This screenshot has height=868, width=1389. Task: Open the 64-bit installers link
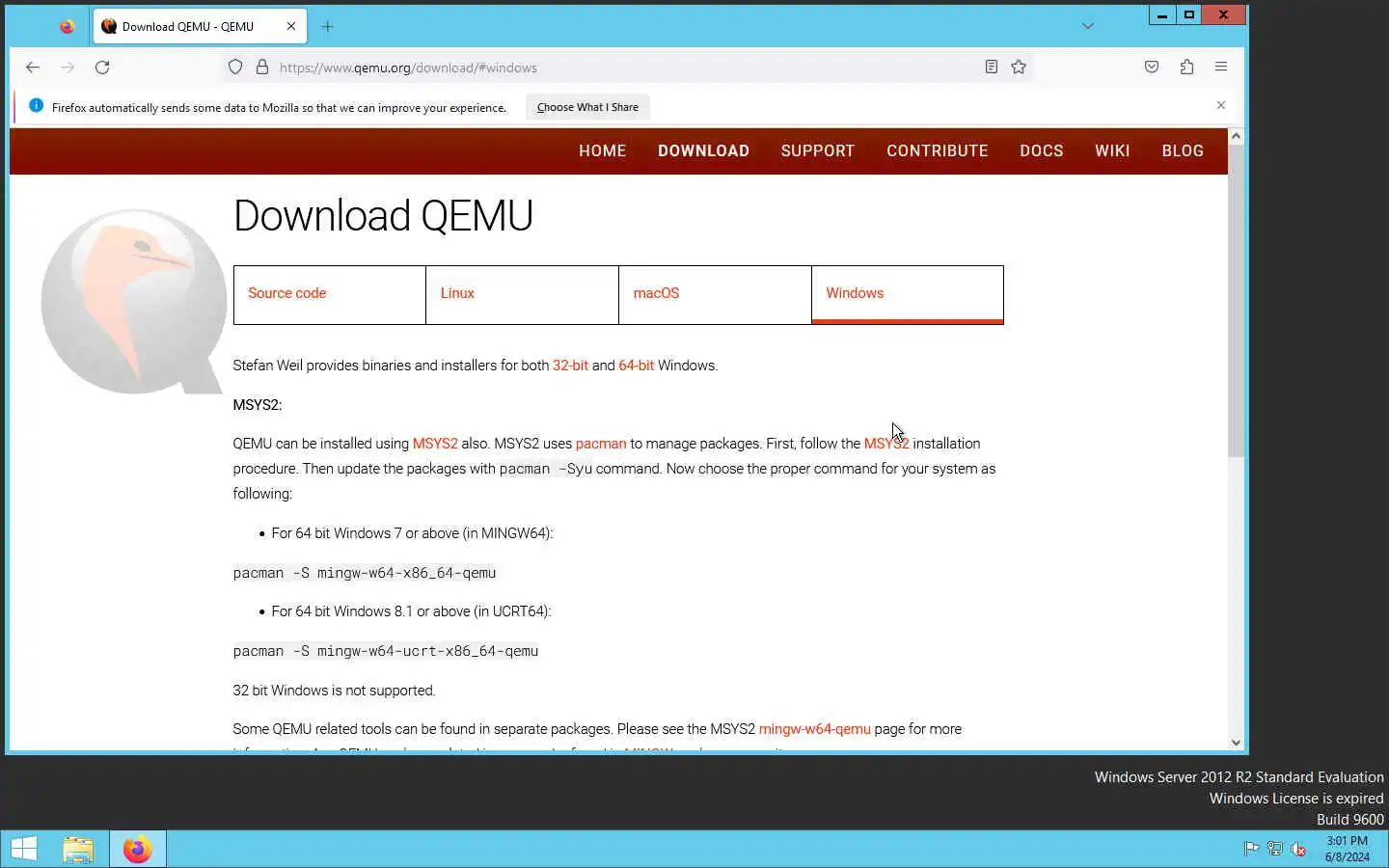click(636, 366)
